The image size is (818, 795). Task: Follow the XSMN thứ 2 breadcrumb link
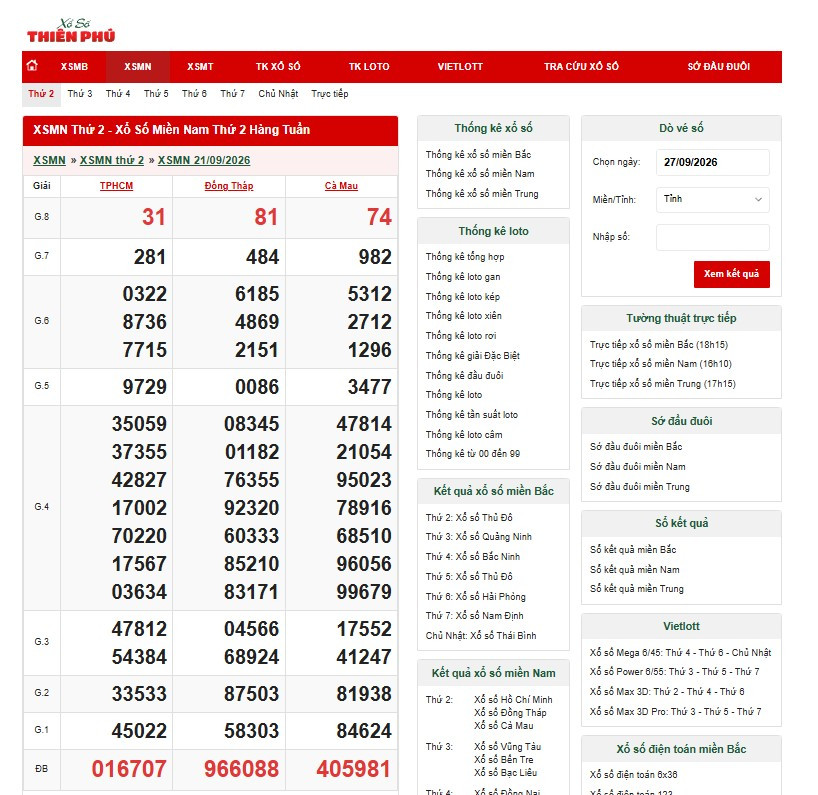pos(112,160)
